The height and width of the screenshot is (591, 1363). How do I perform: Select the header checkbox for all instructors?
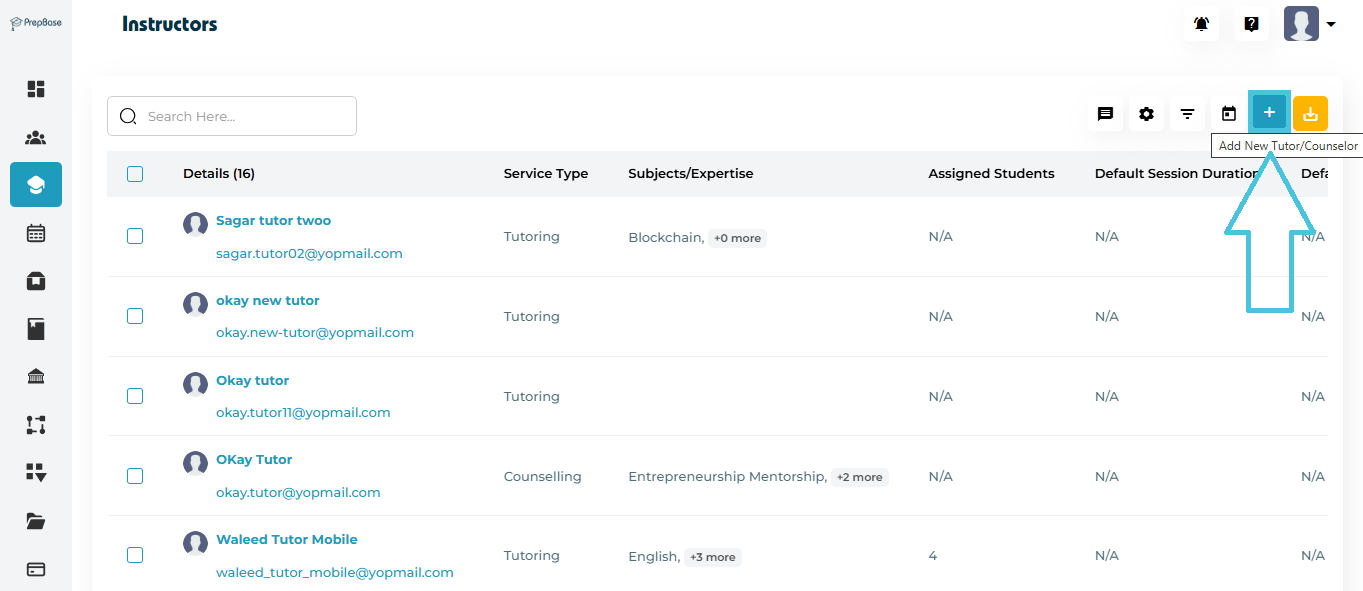(x=135, y=174)
